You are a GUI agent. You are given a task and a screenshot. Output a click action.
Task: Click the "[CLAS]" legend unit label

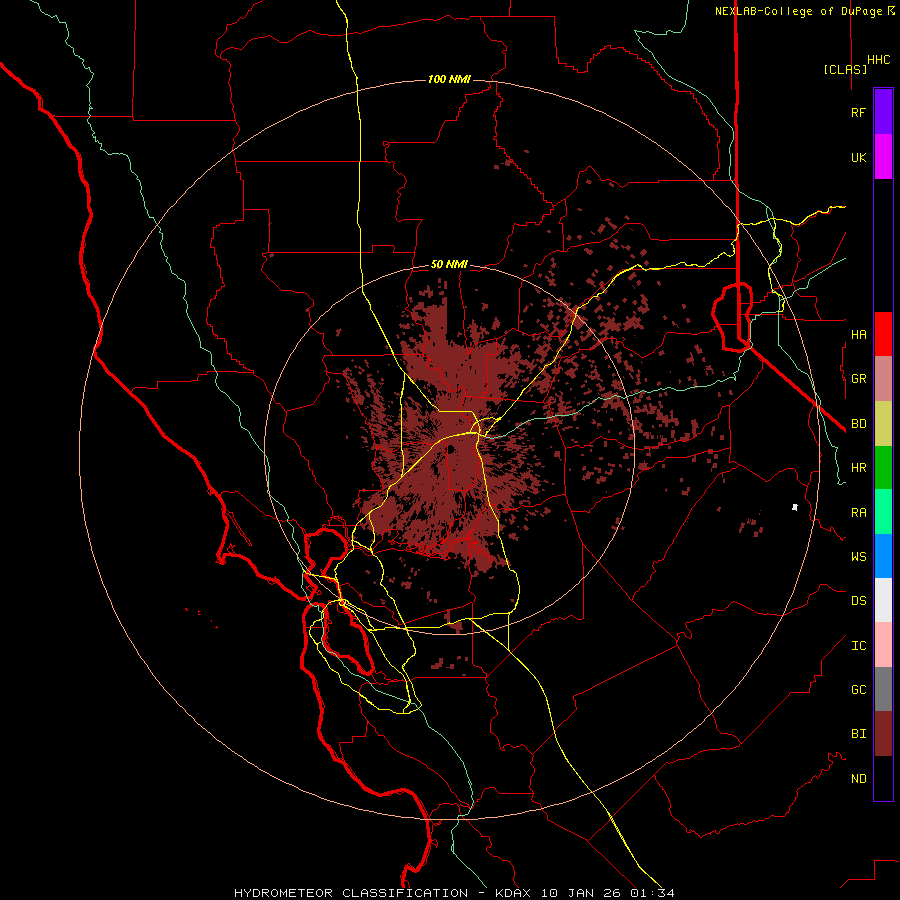point(845,69)
